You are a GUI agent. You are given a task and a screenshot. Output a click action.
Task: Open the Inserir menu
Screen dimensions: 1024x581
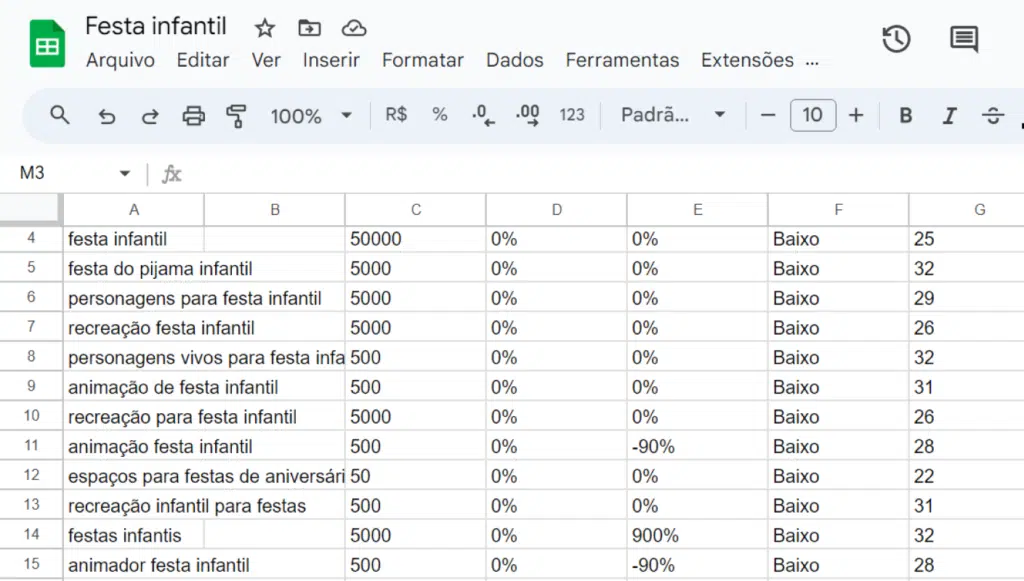331,60
